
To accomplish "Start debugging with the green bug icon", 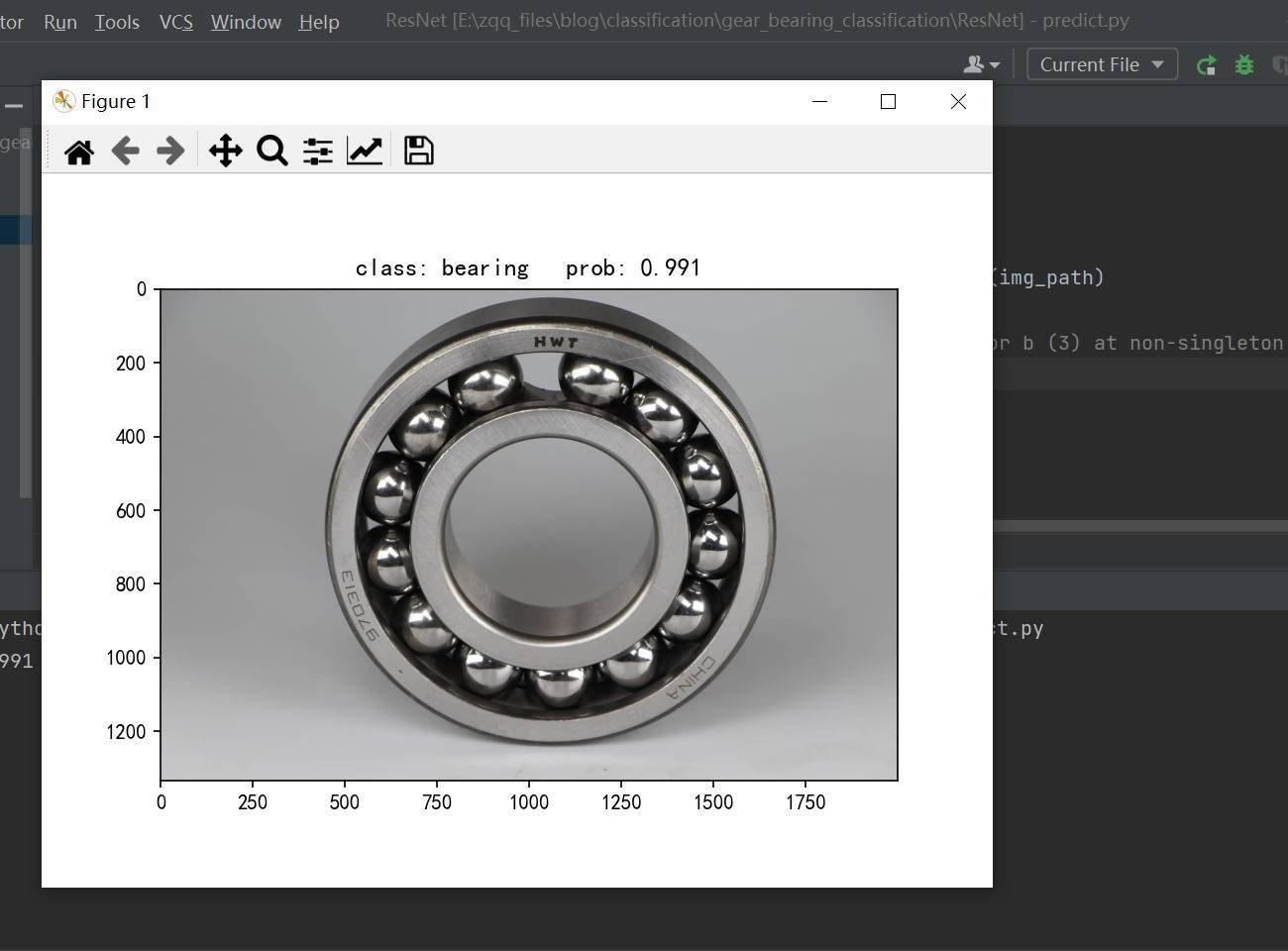I will pos(1244,65).
